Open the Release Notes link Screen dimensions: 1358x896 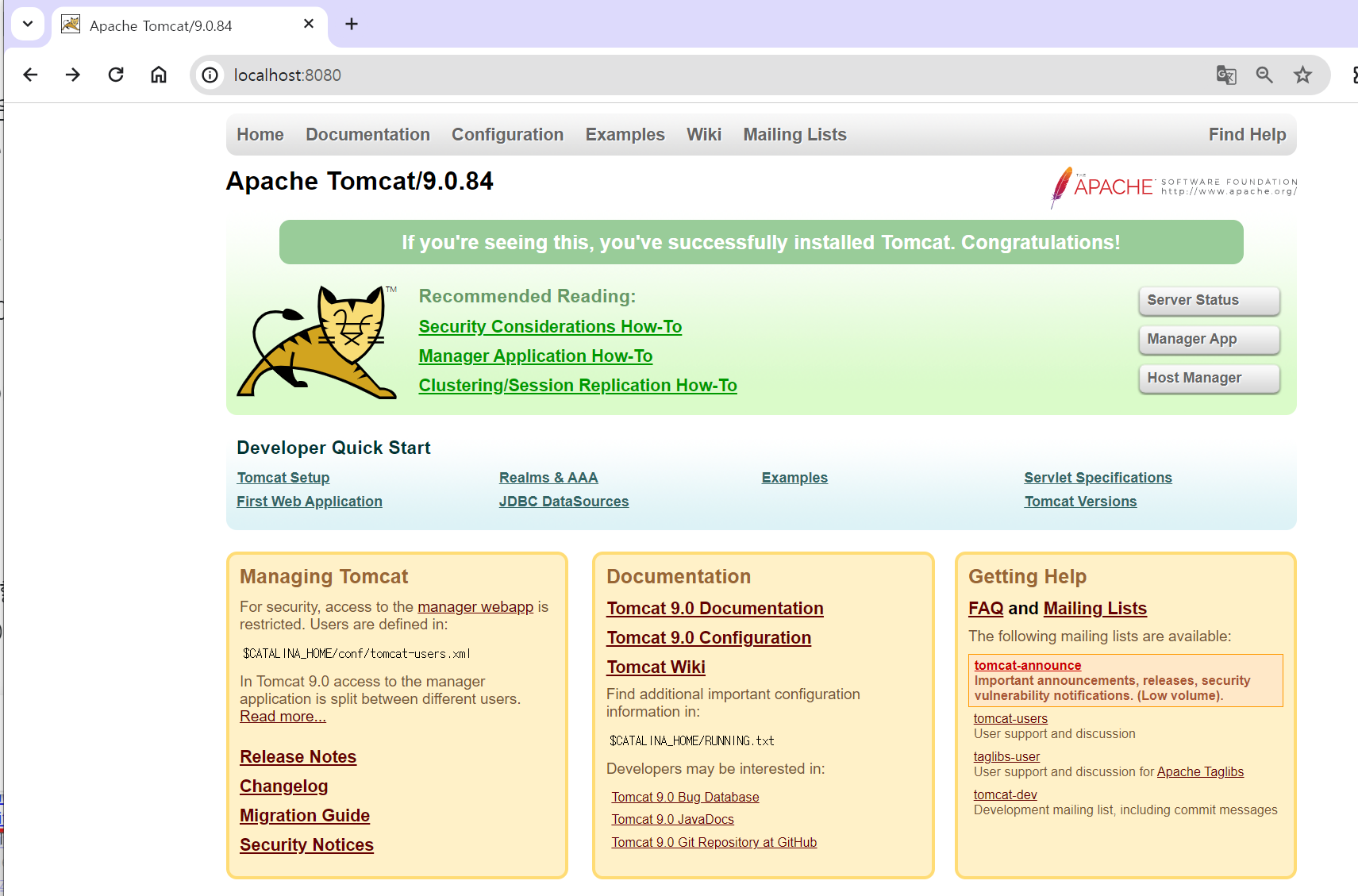pyautogui.click(x=298, y=757)
